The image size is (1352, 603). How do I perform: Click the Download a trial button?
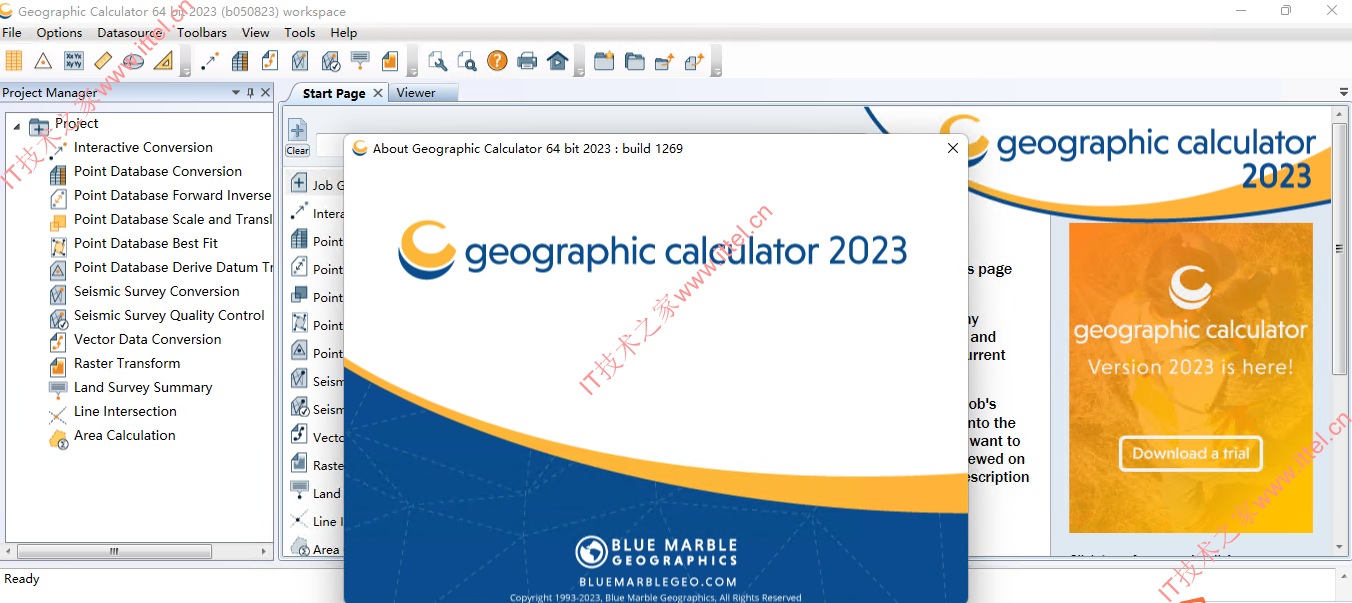(x=1191, y=453)
